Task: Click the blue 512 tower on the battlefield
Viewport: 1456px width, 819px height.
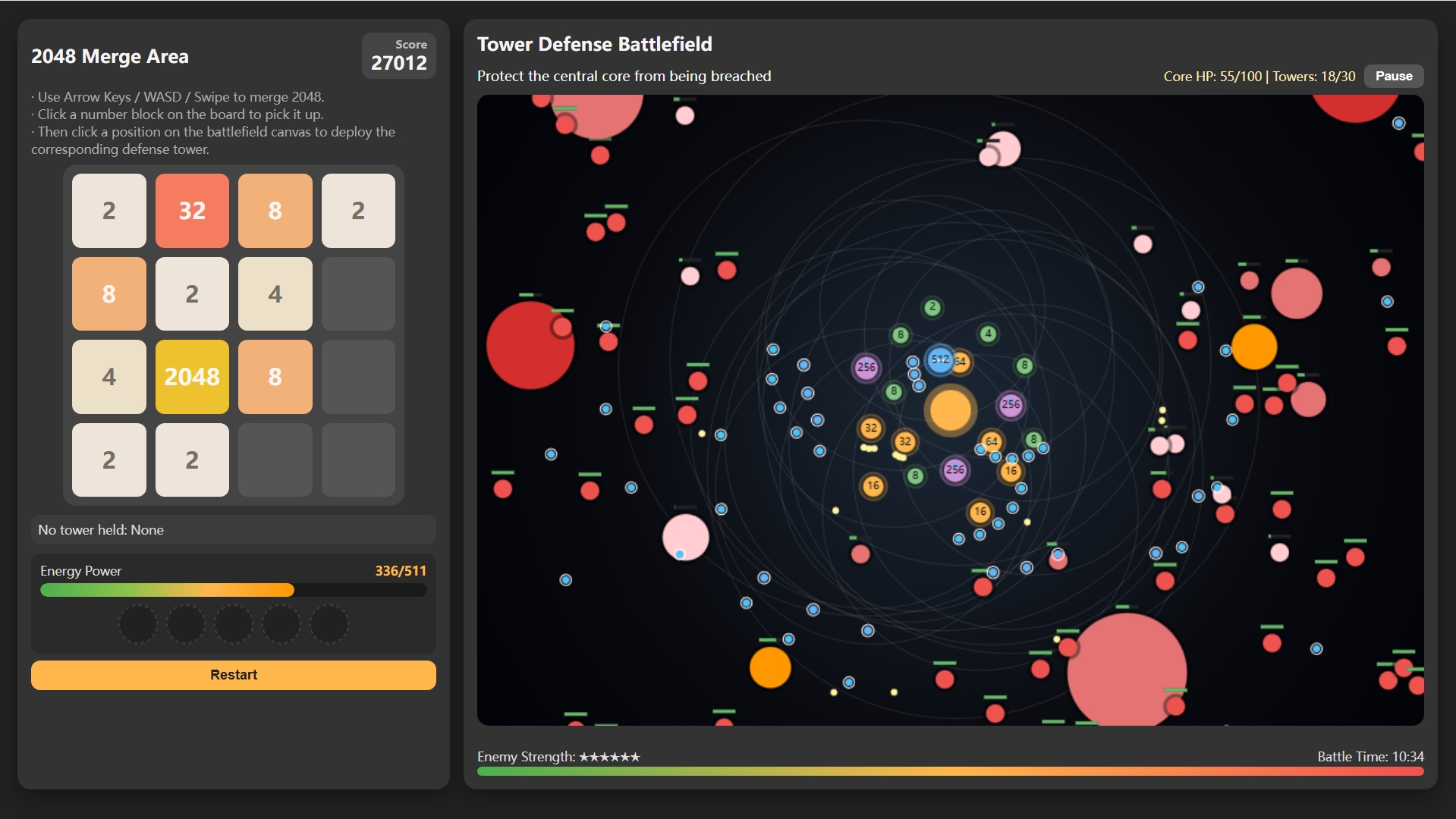Action: (x=940, y=359)
